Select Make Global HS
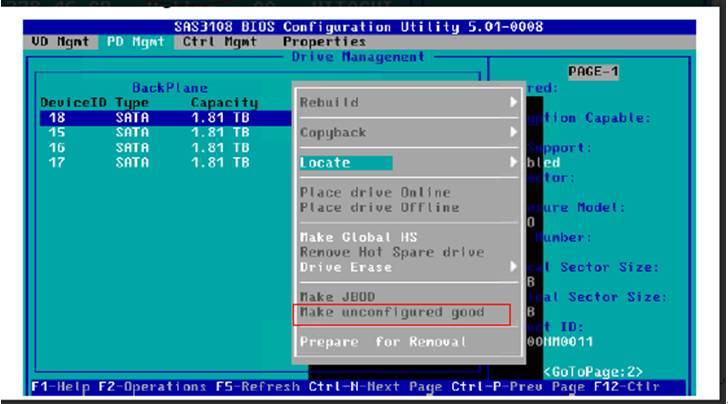The width and height of the screenshot is (728, 404). pyautogui.click(x=358, y=237)
